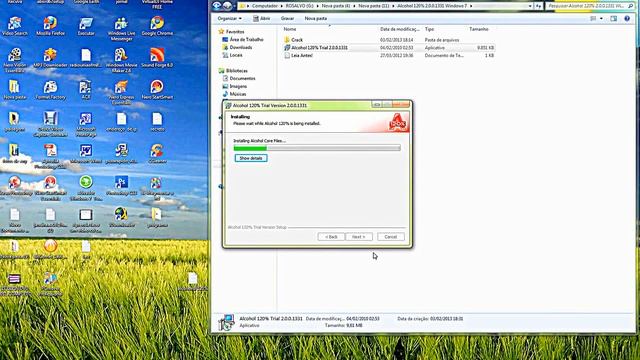Select the Alcohol 120% Trial application file icon
This screenshot has height=360, width=640.
coord(287,48)
